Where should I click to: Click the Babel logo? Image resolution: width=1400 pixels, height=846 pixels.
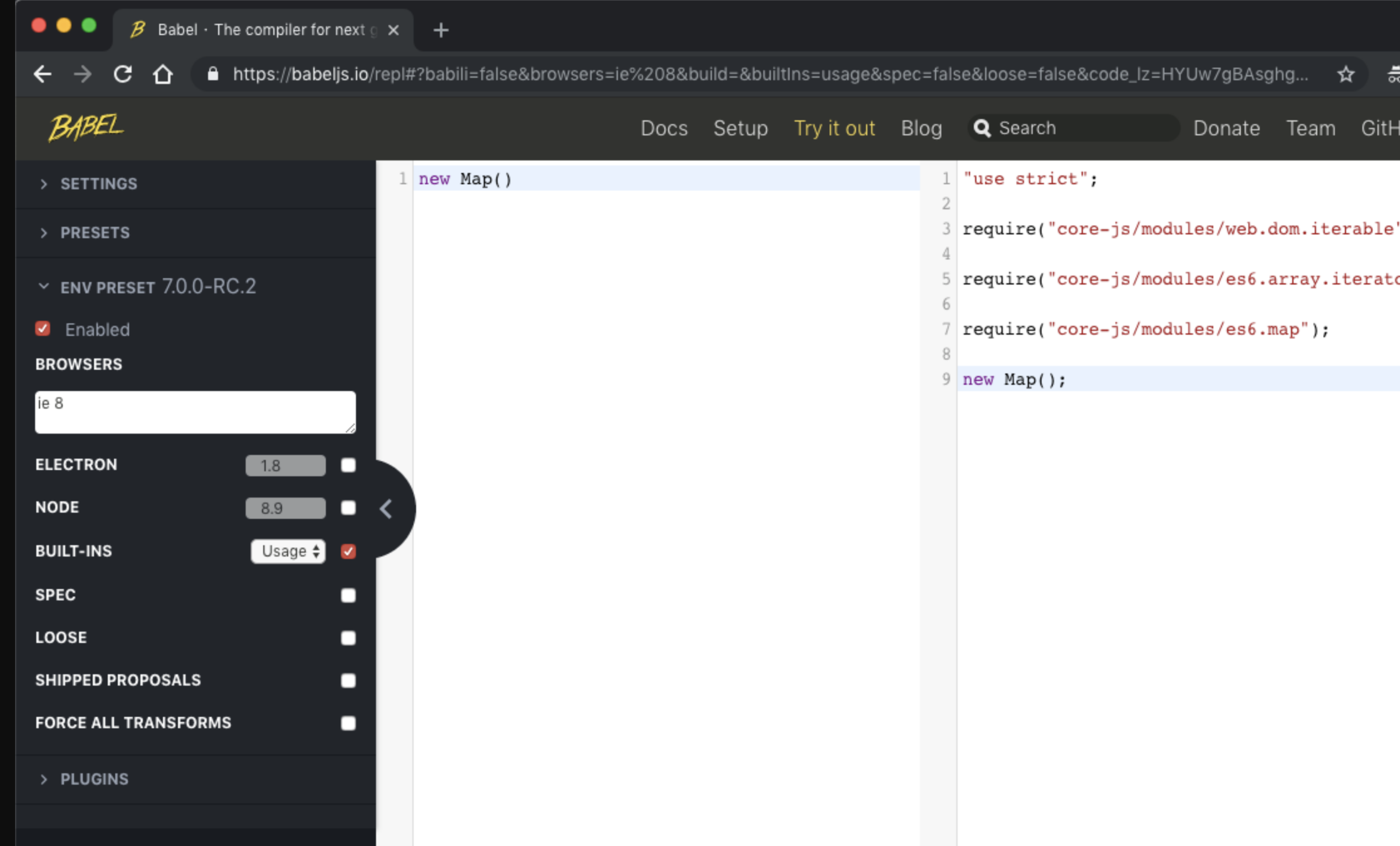[x=86, y=127]
